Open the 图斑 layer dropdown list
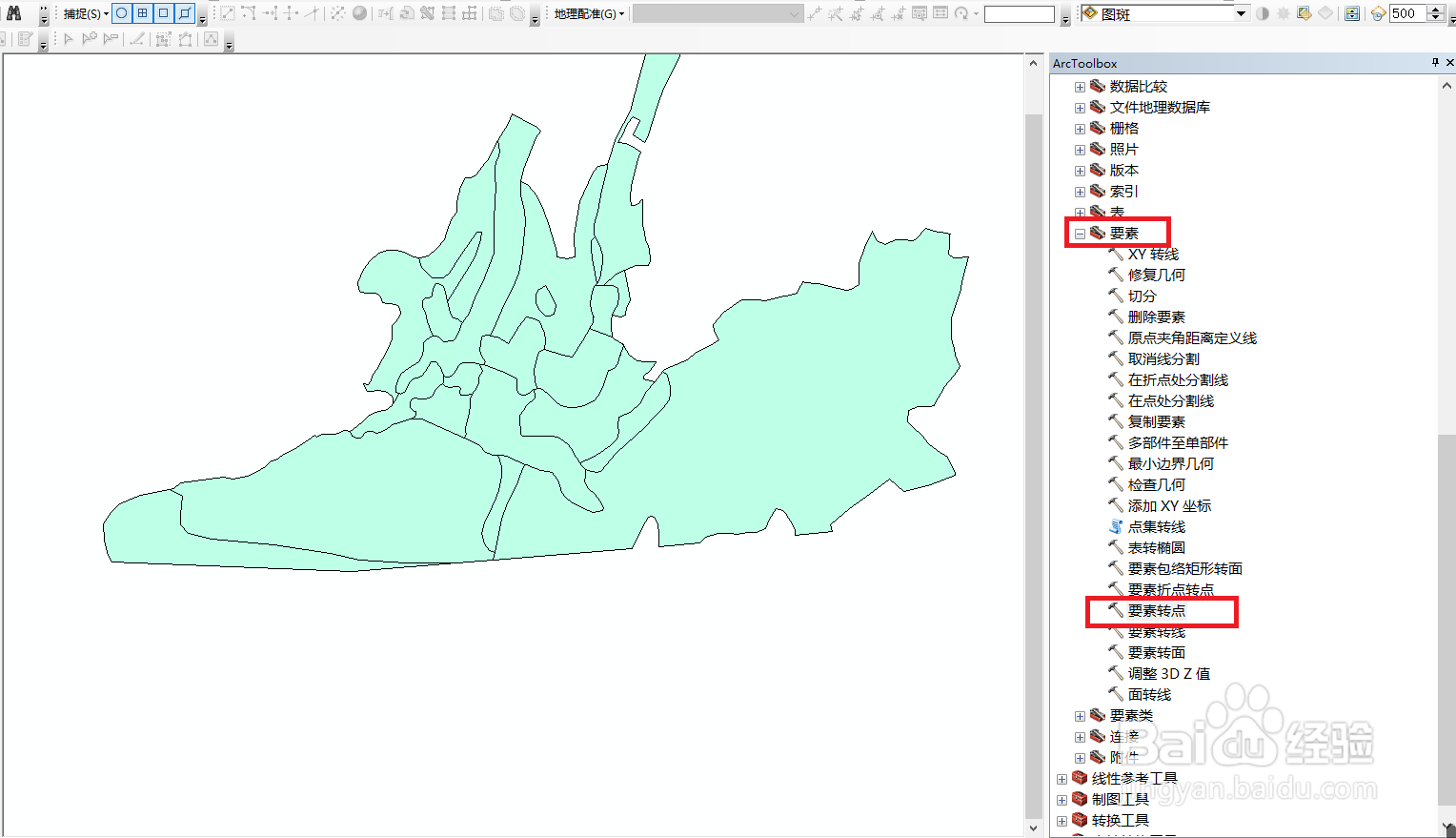Image resolution: width=1456 pixels, height=838 pixels. point(1241,13)
